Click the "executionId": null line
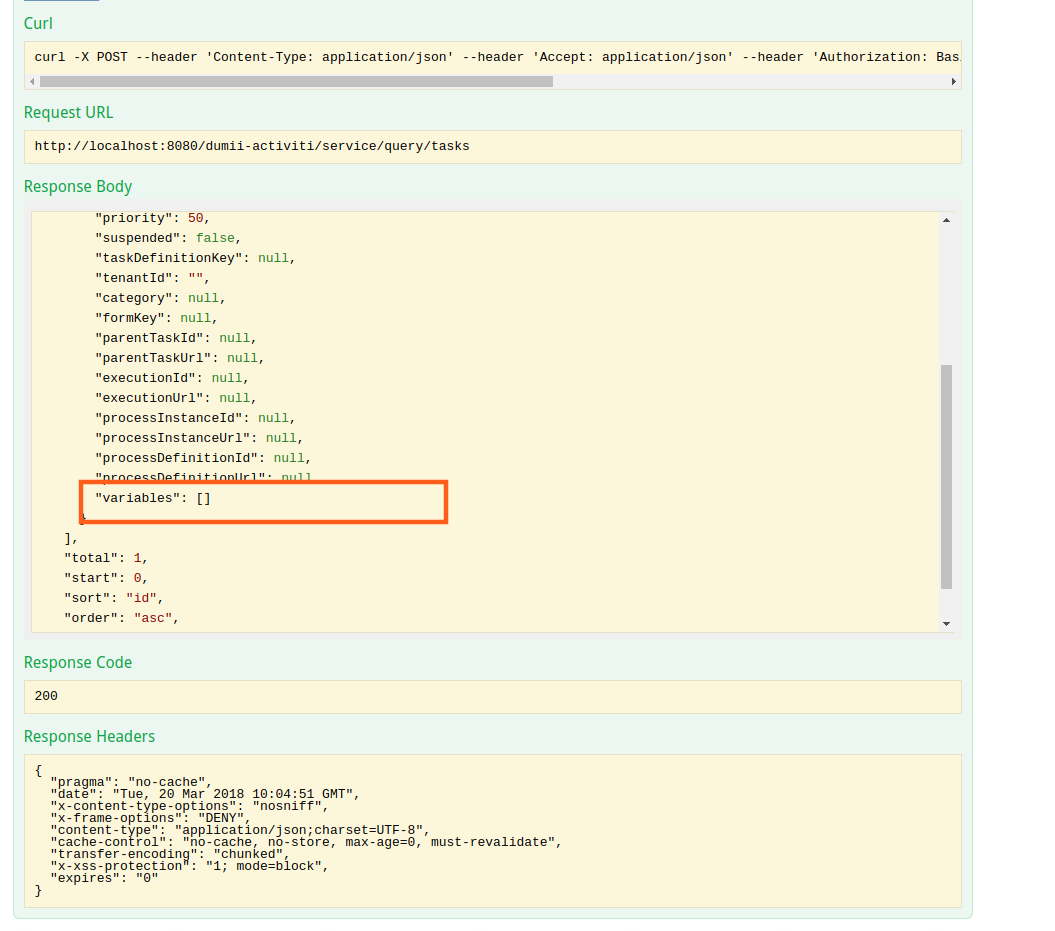 pyautogui.click(x=172, y=378)
